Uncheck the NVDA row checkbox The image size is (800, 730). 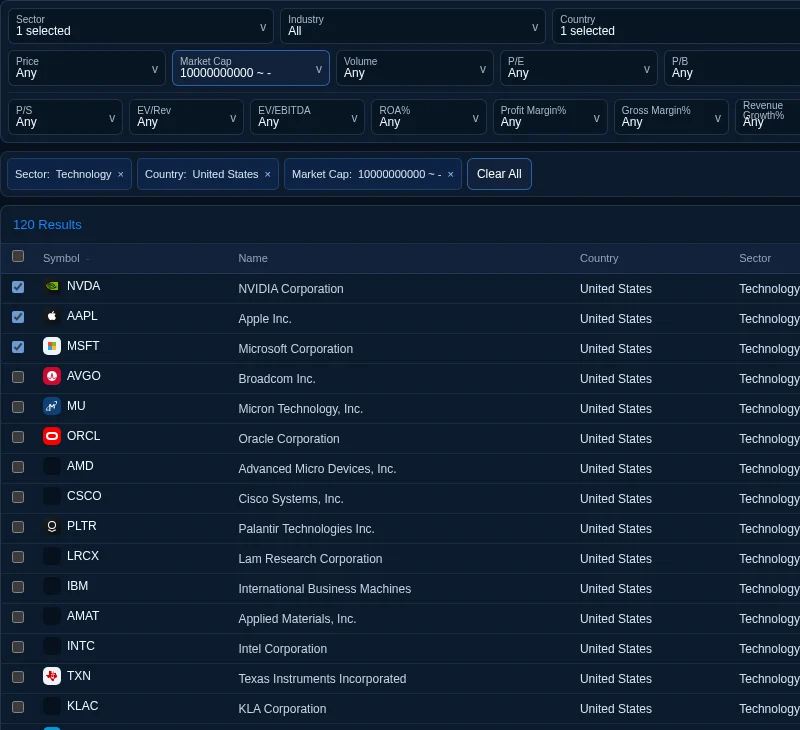tap(18, 287)
